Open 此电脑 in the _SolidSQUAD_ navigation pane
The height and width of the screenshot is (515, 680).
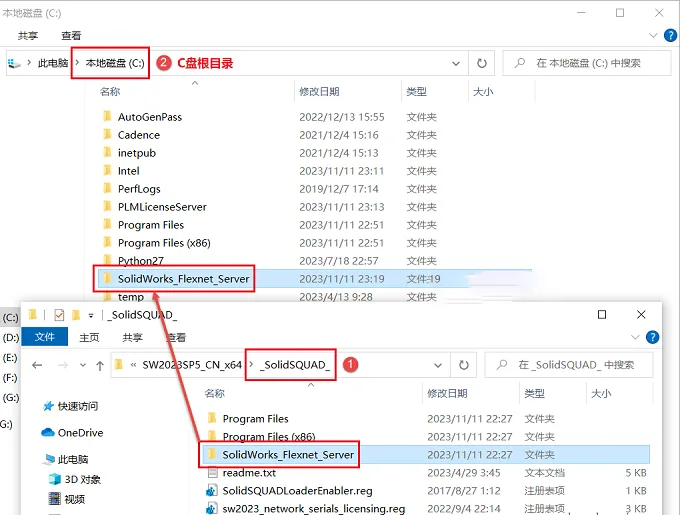click(73, 460)
